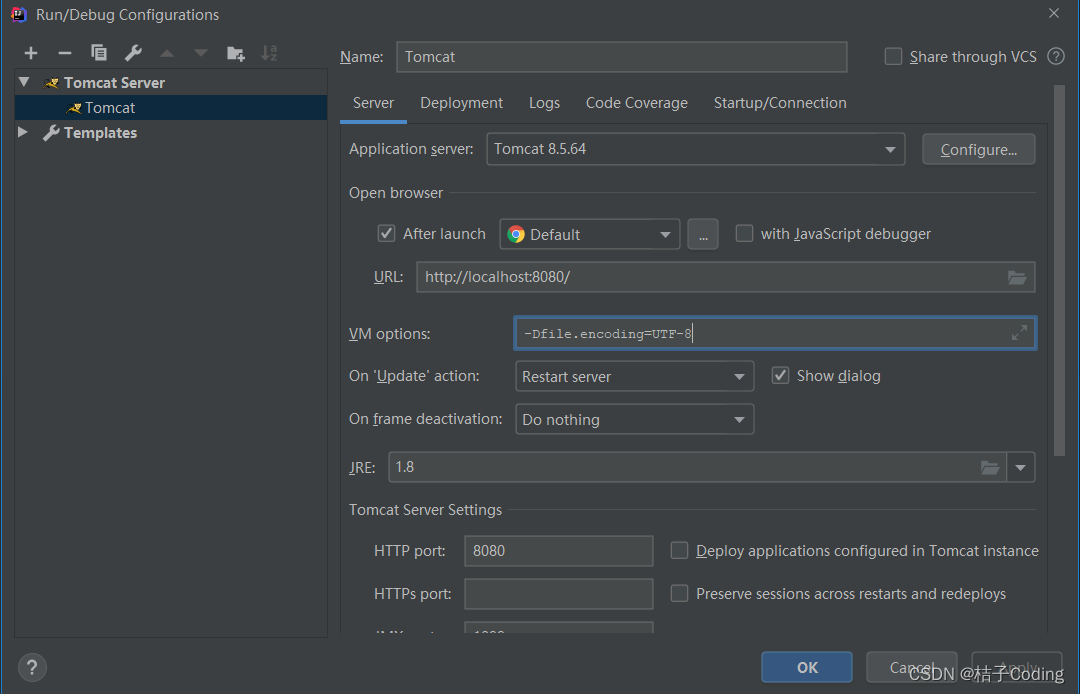Switch to the Deployment tab

461,103
